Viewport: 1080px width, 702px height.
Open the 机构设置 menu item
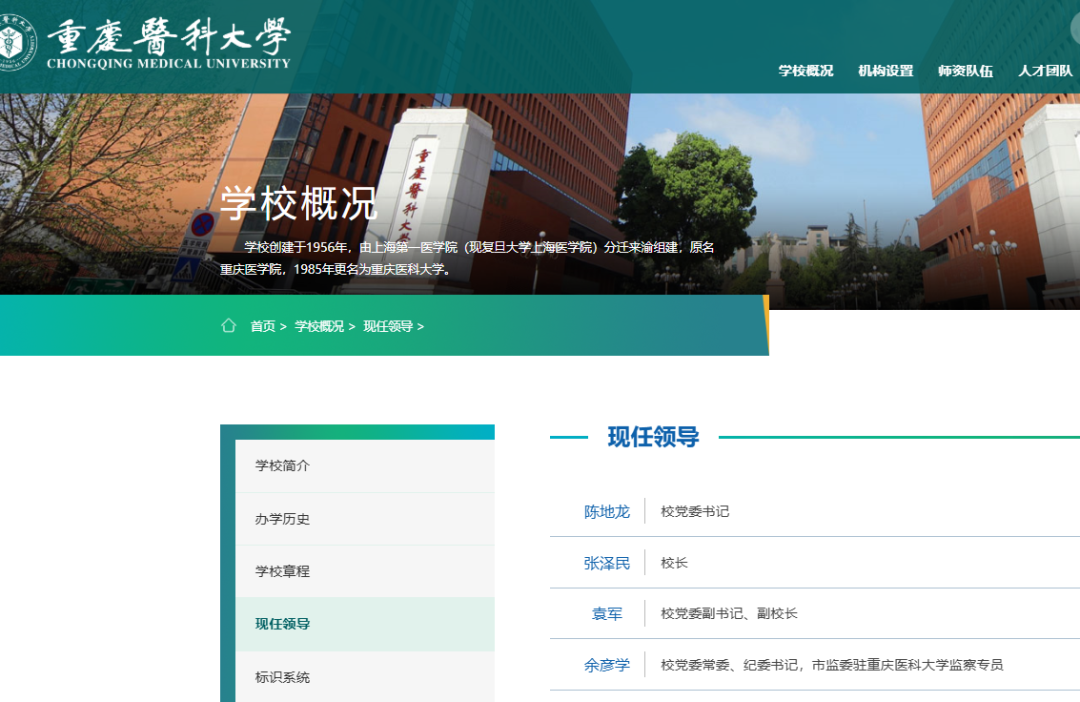coord(884,71)
